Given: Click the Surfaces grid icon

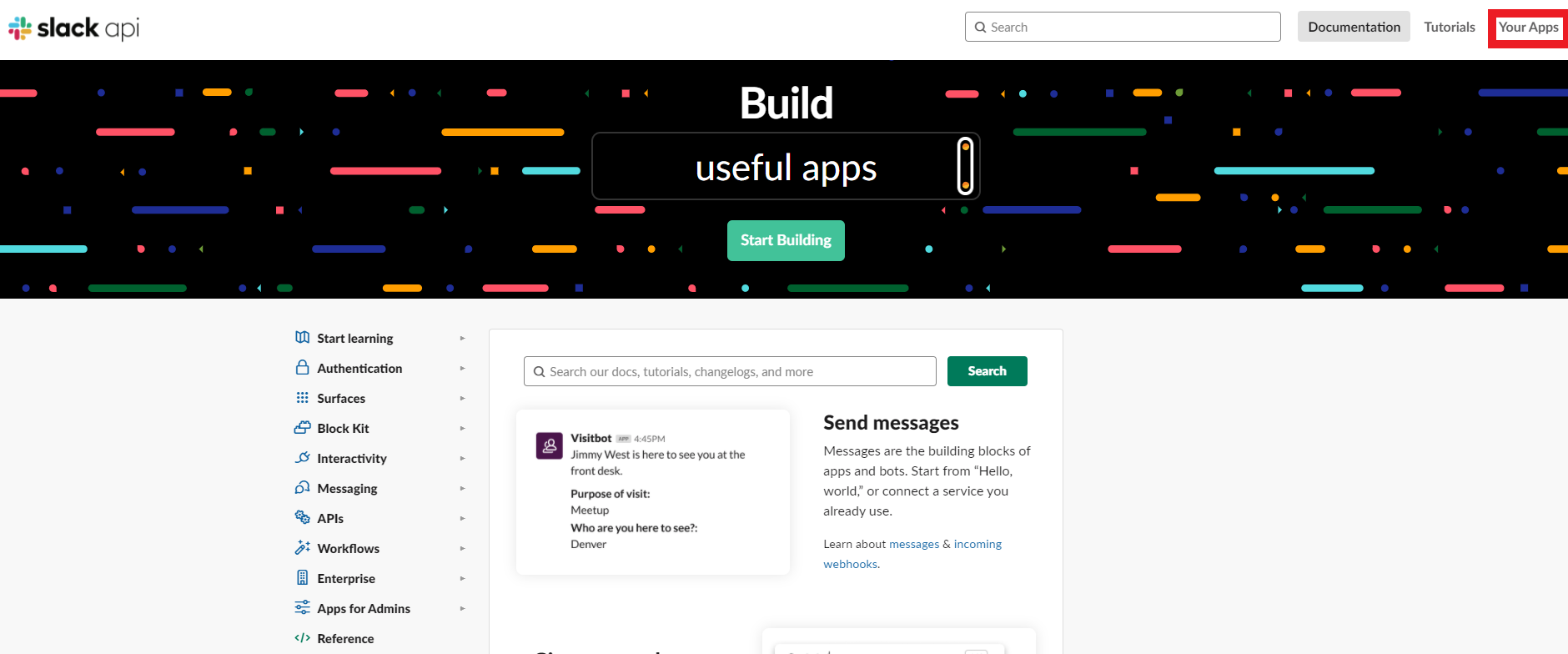Looking at the screenshot, I should tap(303, 397).
